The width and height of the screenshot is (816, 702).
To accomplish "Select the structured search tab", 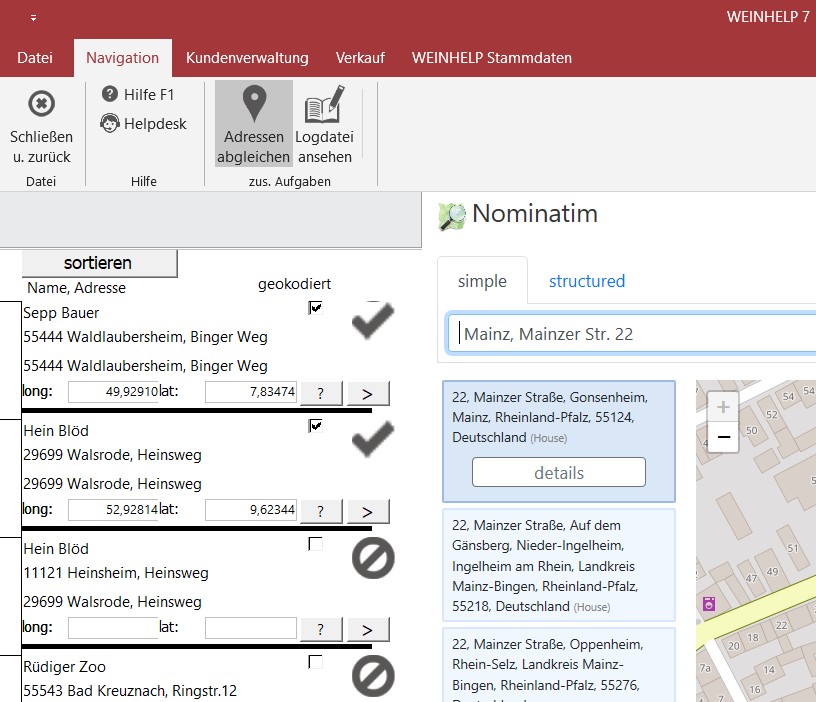I will coord(586,281).
